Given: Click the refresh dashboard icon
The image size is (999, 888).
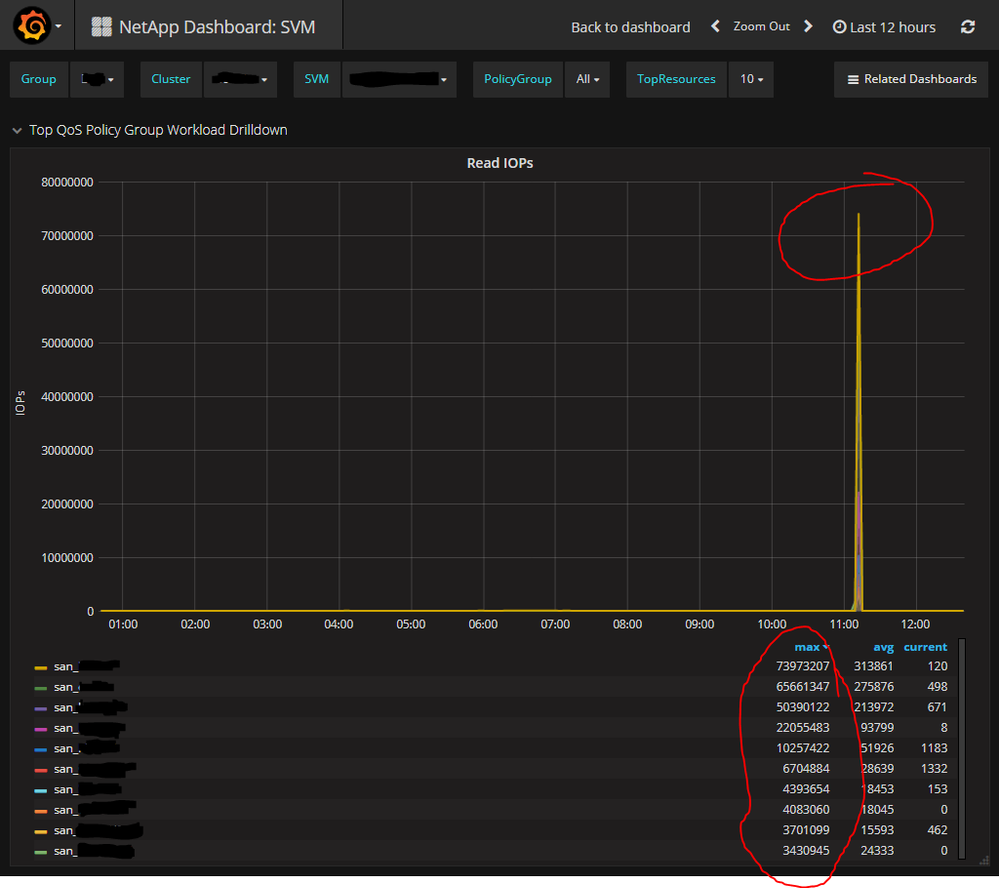Looking at the screenshot, I should click(967, 27).
